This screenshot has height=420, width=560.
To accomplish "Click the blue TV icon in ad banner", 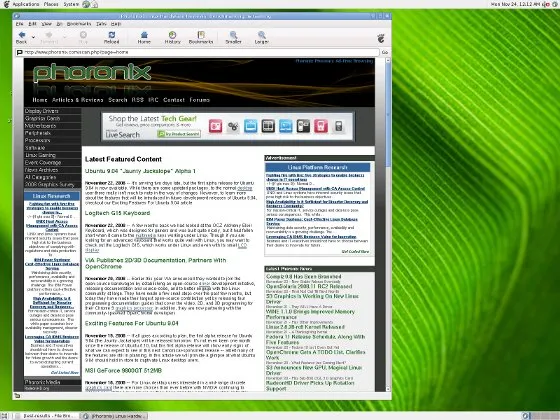I will point(251,126).
